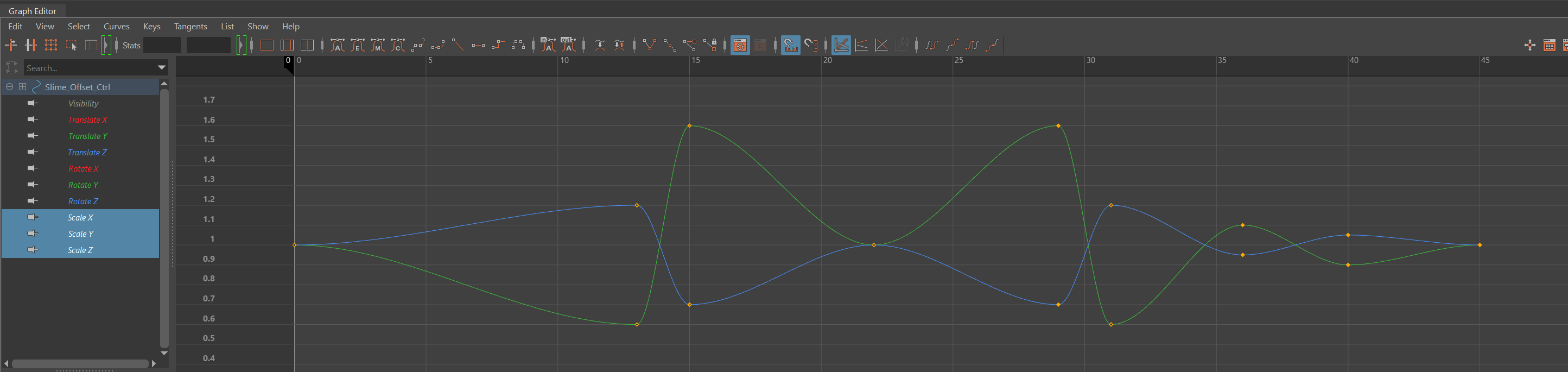Toggle Time Snap magnet
Screen dimensions: 1568x372
tap(791, 45)
